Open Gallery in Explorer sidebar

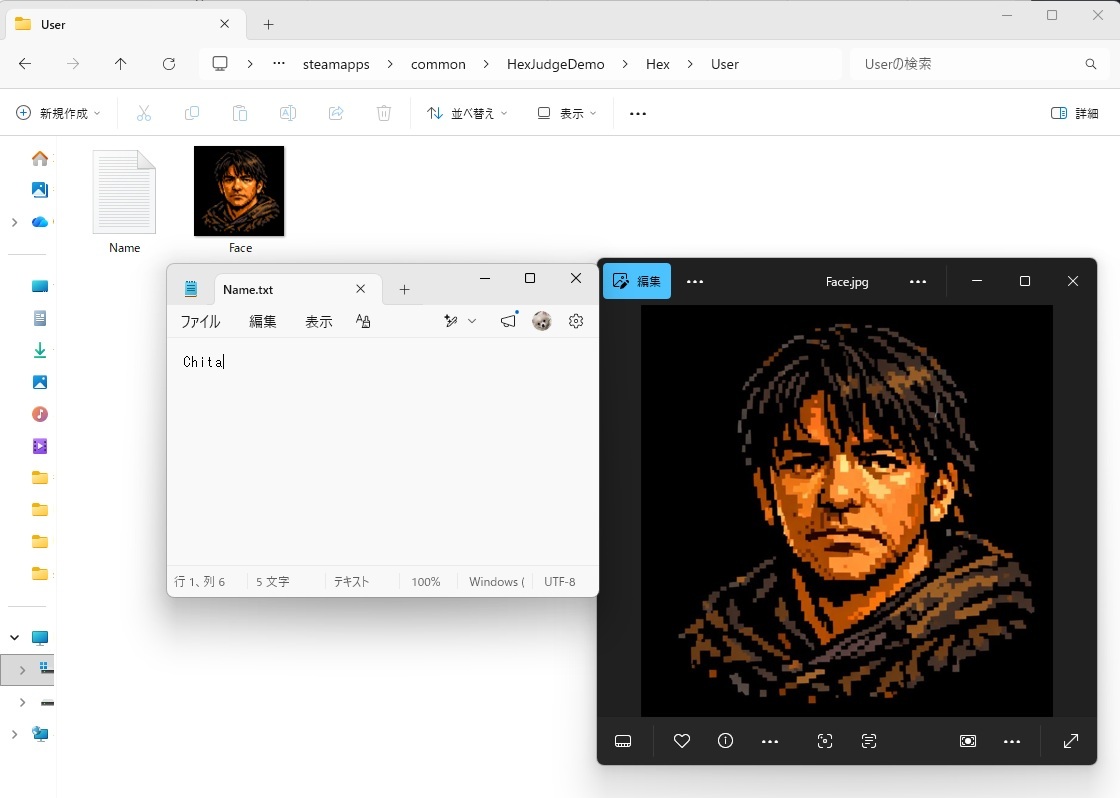point(40,189)
